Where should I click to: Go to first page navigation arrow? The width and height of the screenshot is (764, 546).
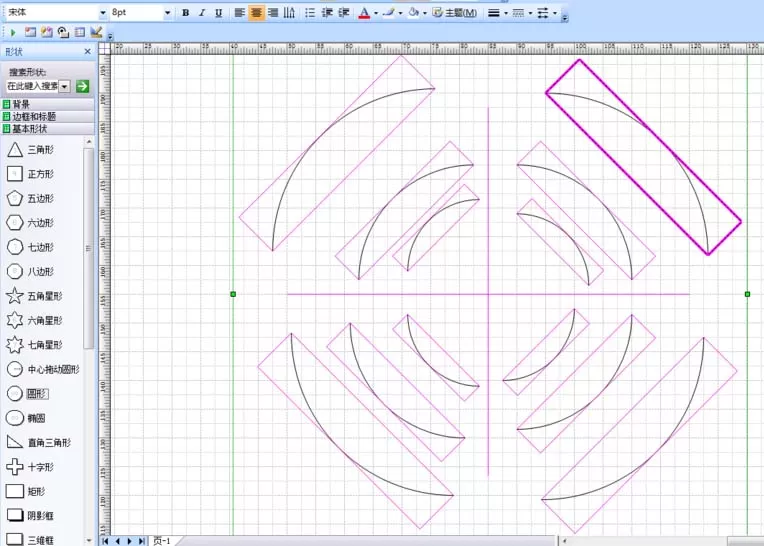pyautogui.click(x=105, y=541)
